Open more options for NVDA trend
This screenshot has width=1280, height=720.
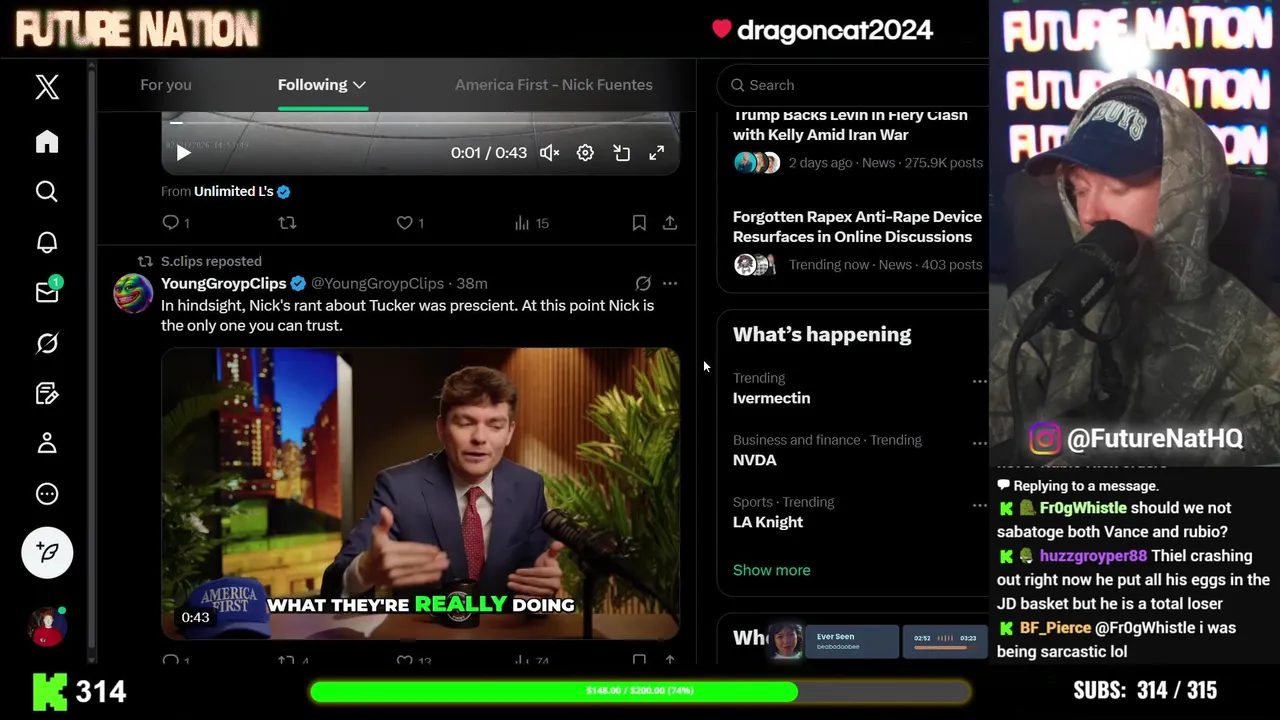[x=979, y=443]
